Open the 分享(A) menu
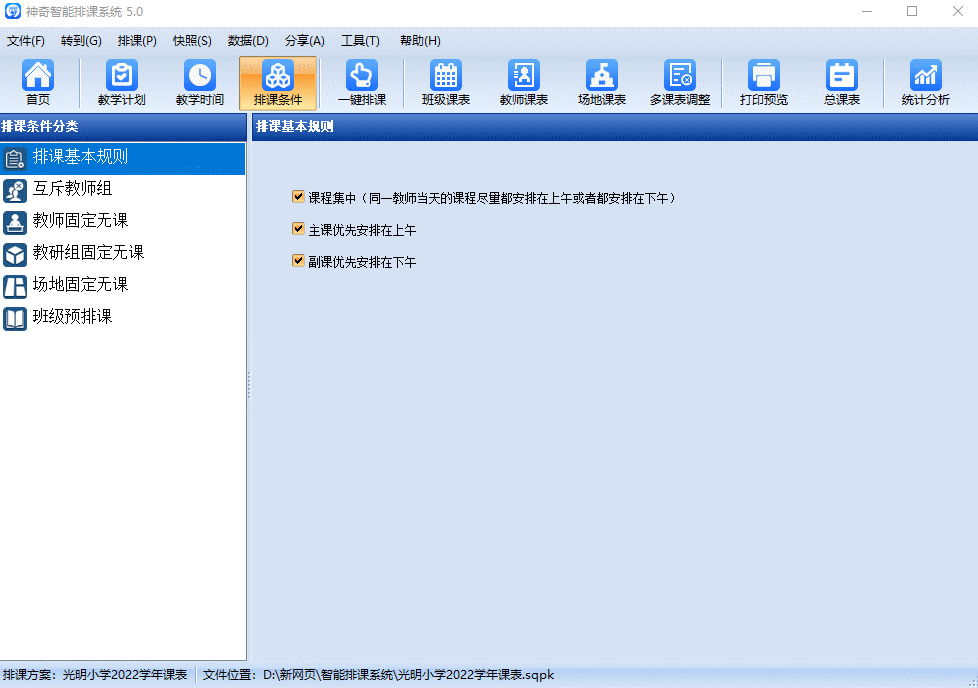The width and height of the screenshot is (978, 688). coord(304,41)
